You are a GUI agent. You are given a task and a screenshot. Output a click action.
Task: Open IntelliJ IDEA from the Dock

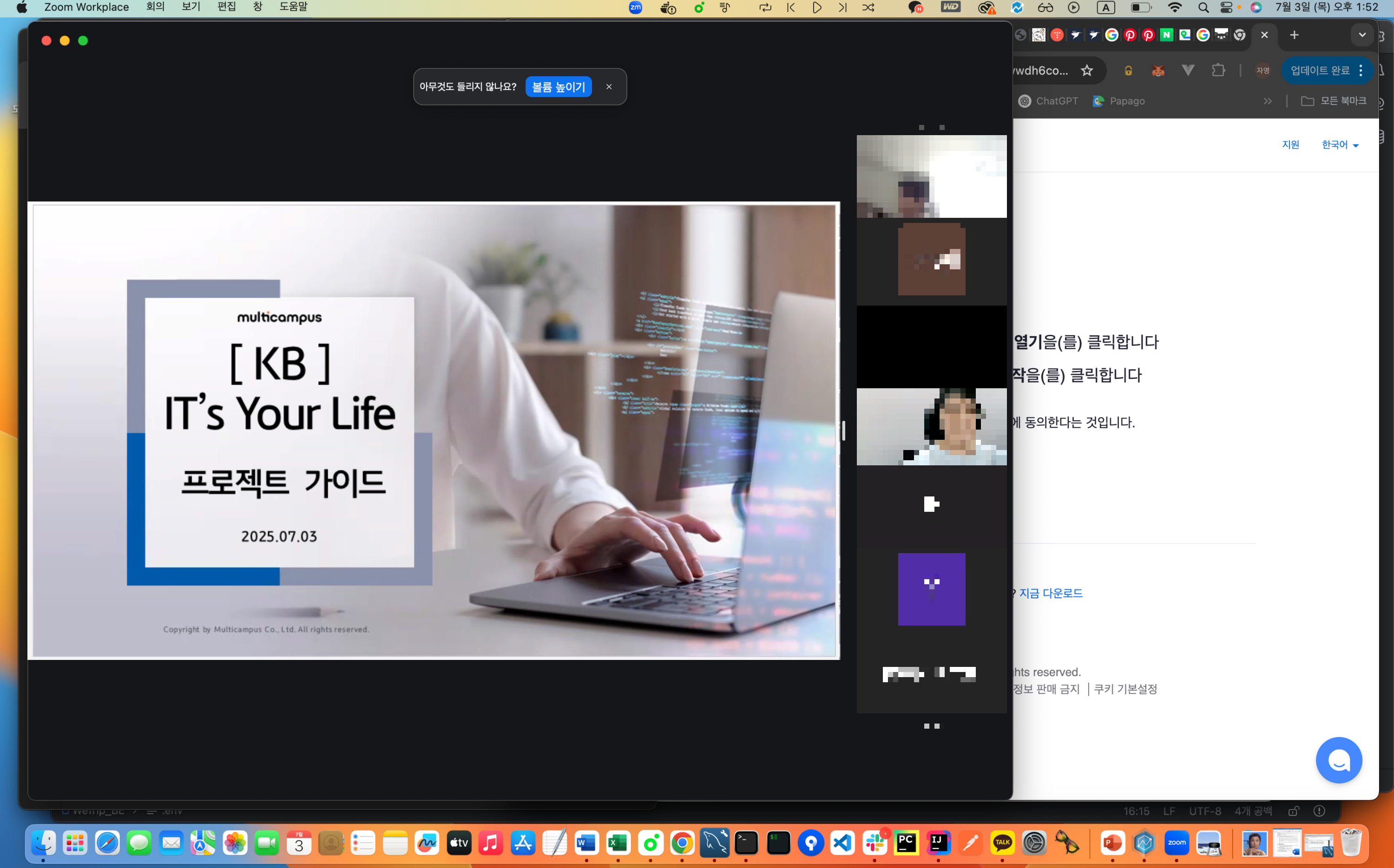coord(938,843)
